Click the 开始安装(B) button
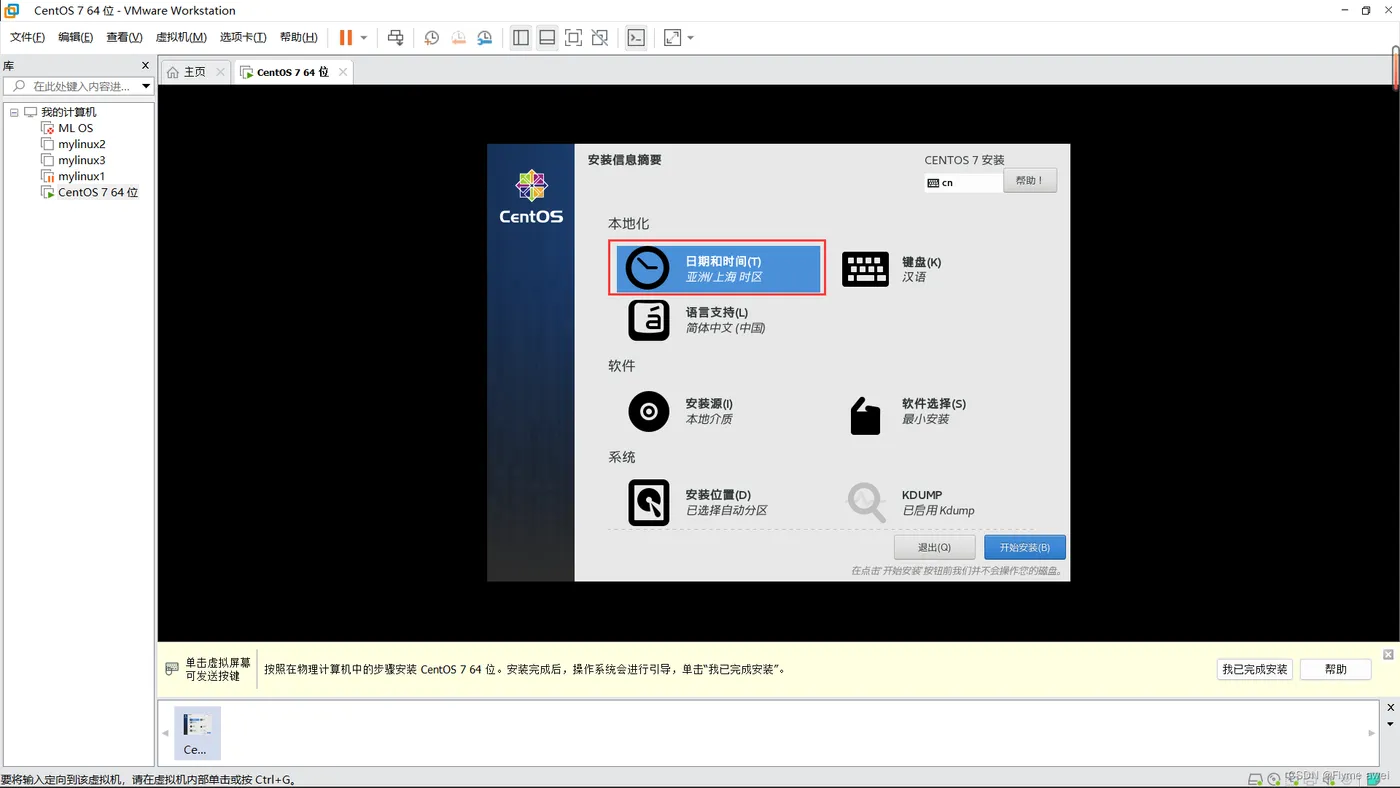 1025,547
